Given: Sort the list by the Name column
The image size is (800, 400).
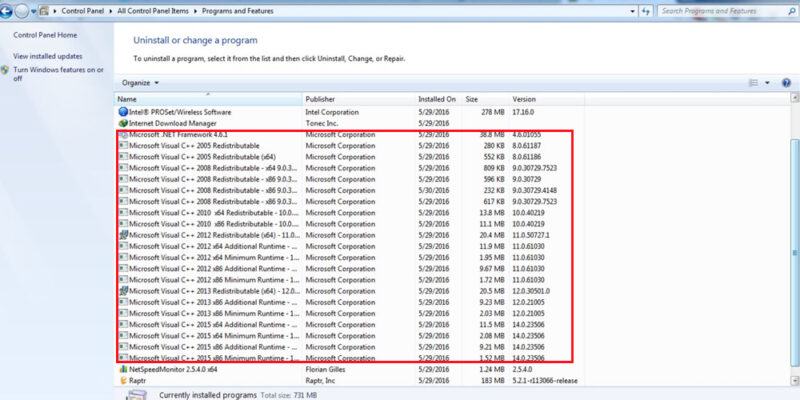Looking at the screenshot, I should pos(209,99).
